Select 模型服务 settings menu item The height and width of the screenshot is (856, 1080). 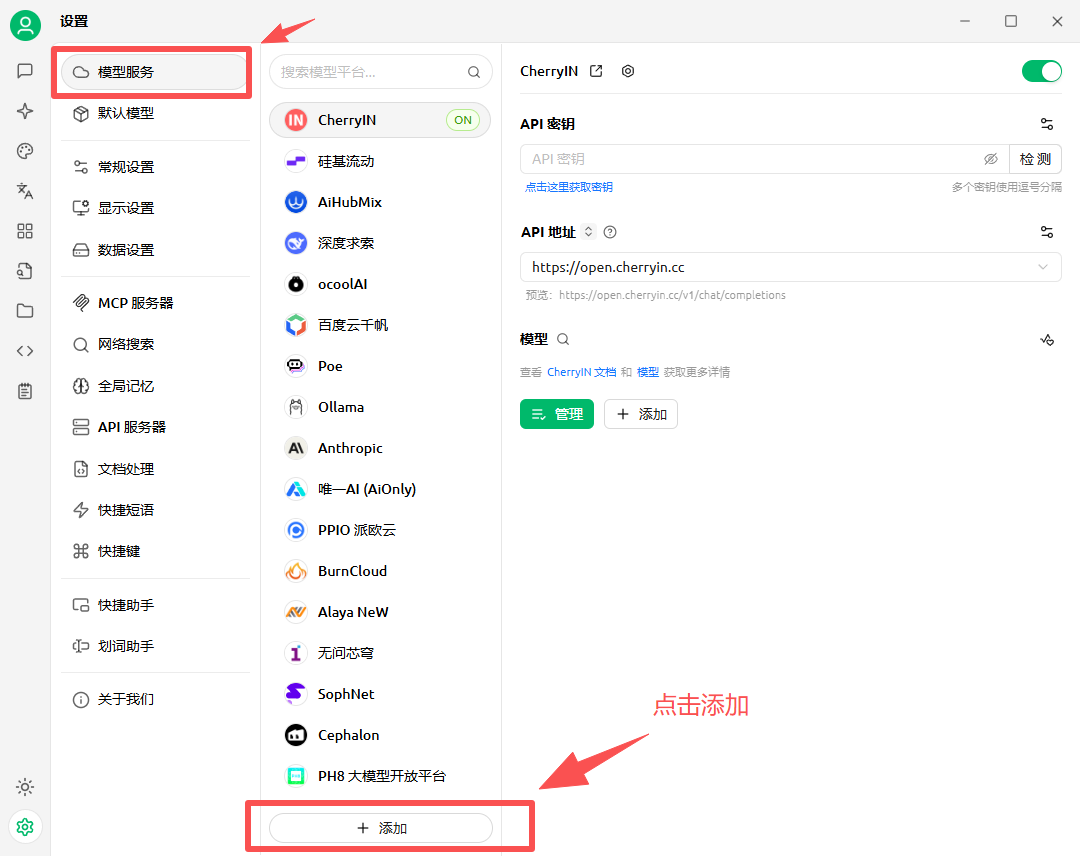(x=154, y=72)
